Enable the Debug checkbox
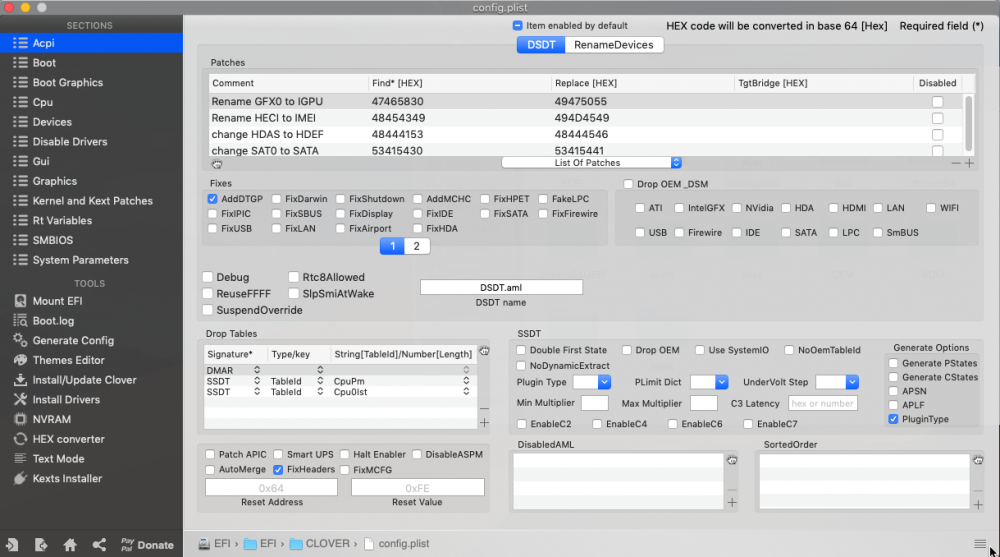1000x557 pixels. coord(208,277)
